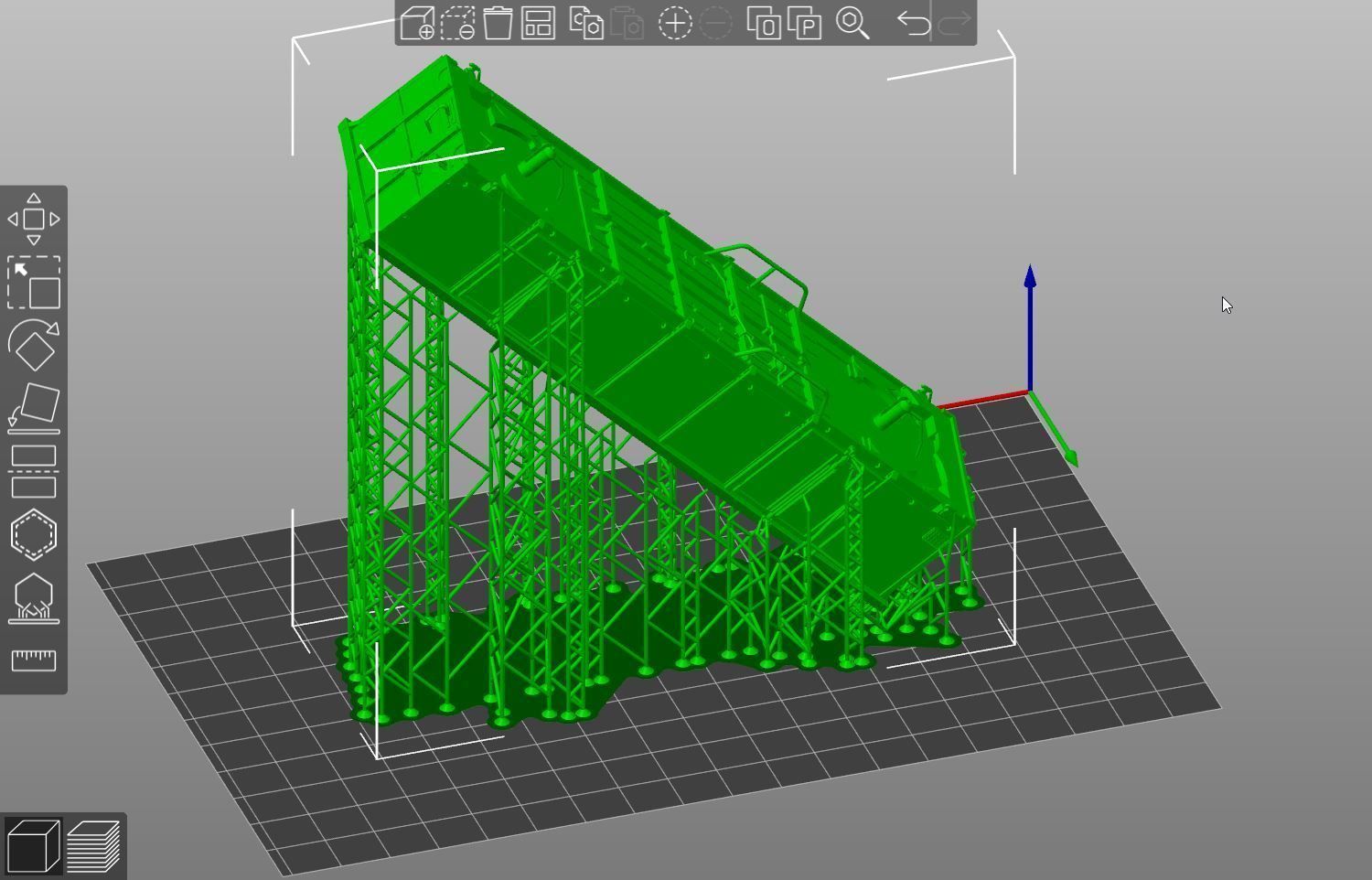Click the Redo arrow
This screenshot has height=880, width=1372.
[x=953, y=23]
